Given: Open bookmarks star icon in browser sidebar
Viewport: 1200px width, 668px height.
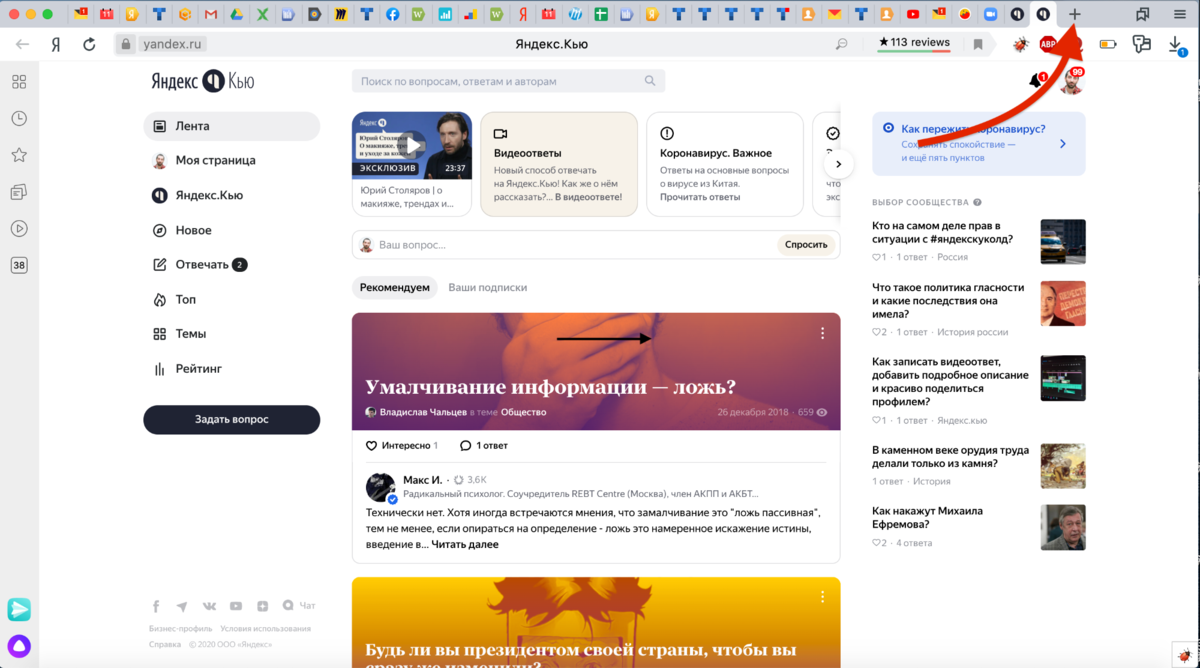Looking at the screenshot, I should tap(19, 155).
